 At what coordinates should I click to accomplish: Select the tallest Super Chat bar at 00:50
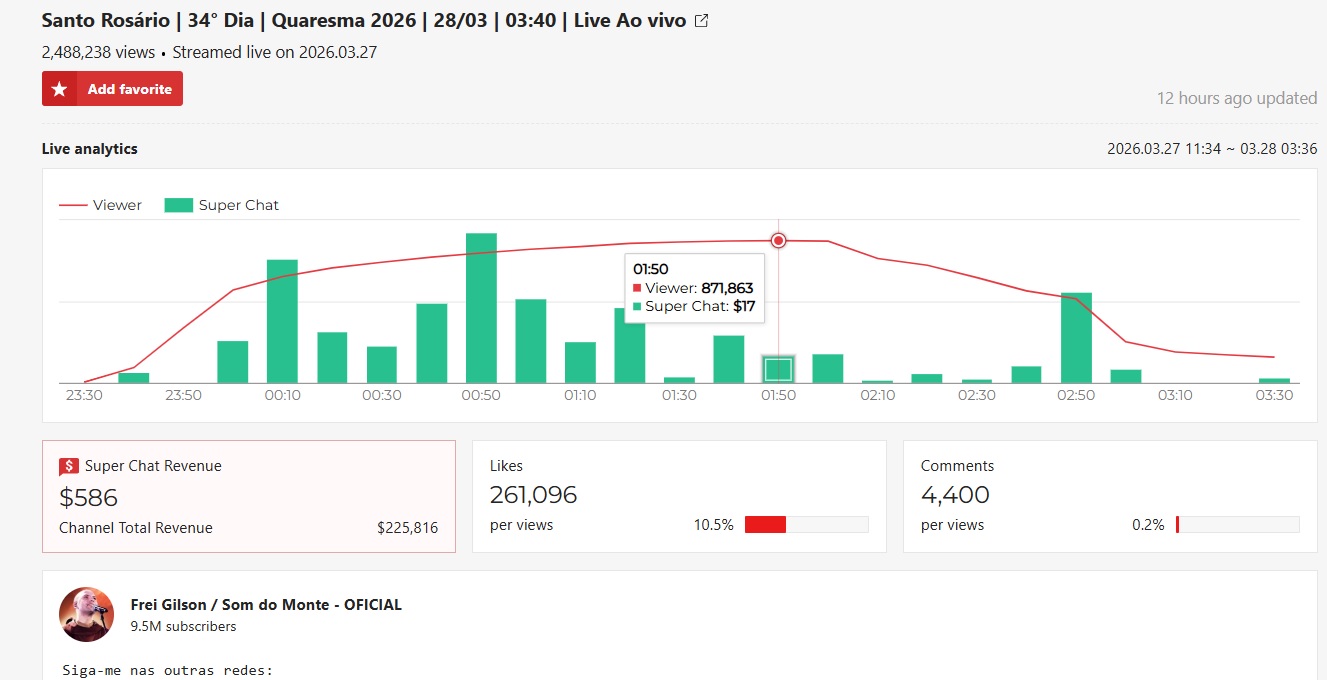tap(481, 308)
